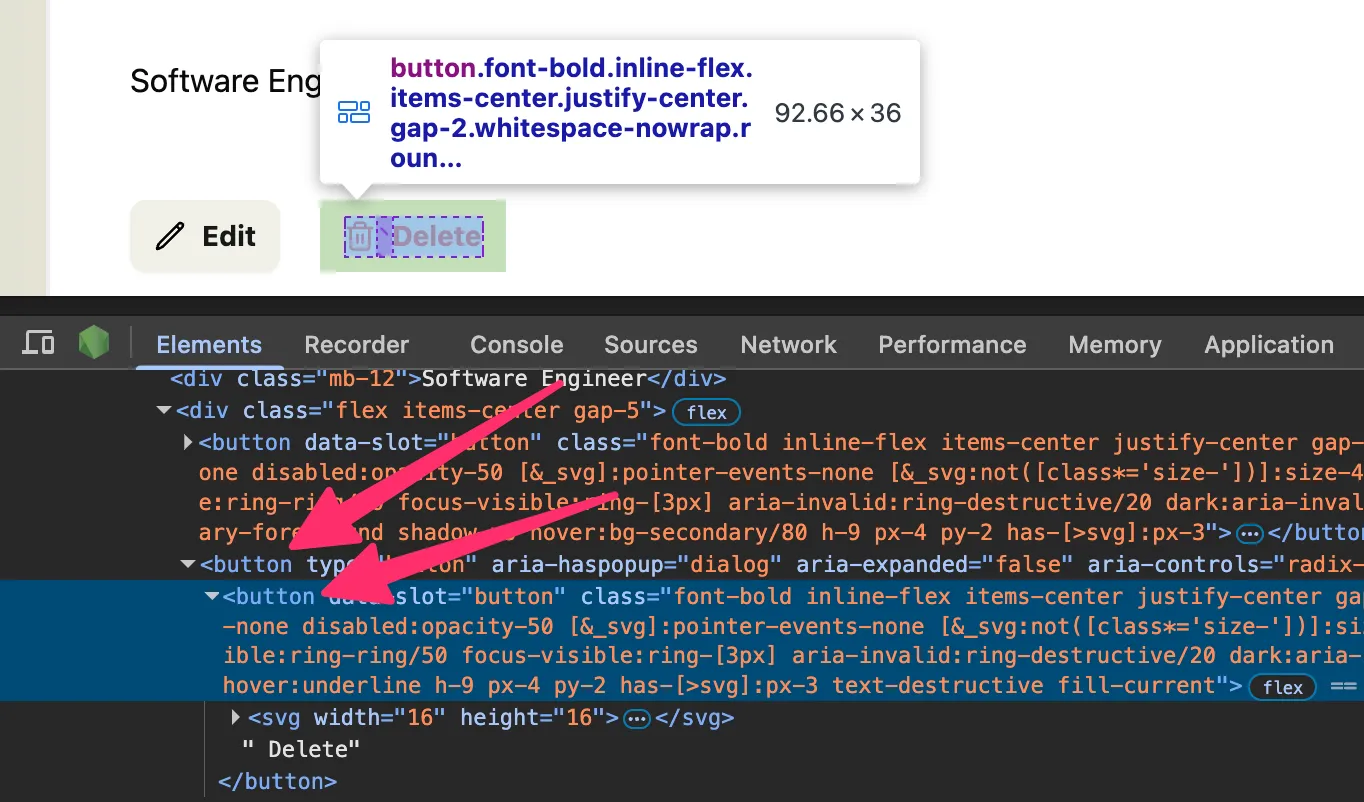Switch to the Console tab

point(516,345)
